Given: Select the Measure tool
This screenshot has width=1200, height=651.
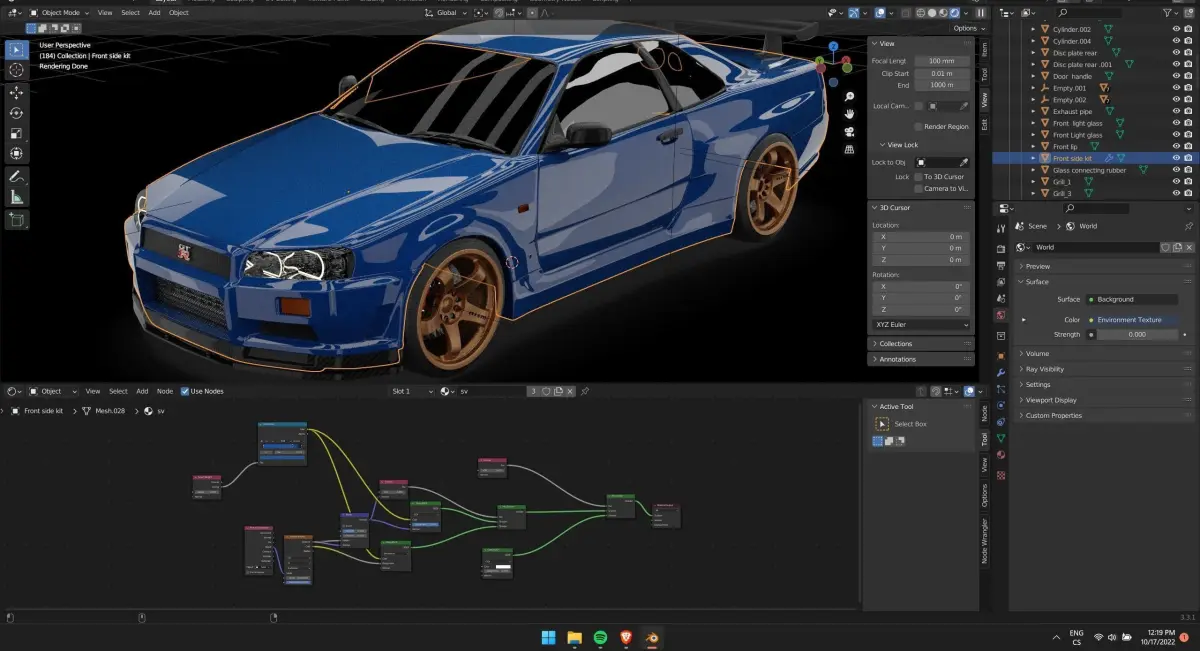Looking at the screenshot, I should 17,197.
